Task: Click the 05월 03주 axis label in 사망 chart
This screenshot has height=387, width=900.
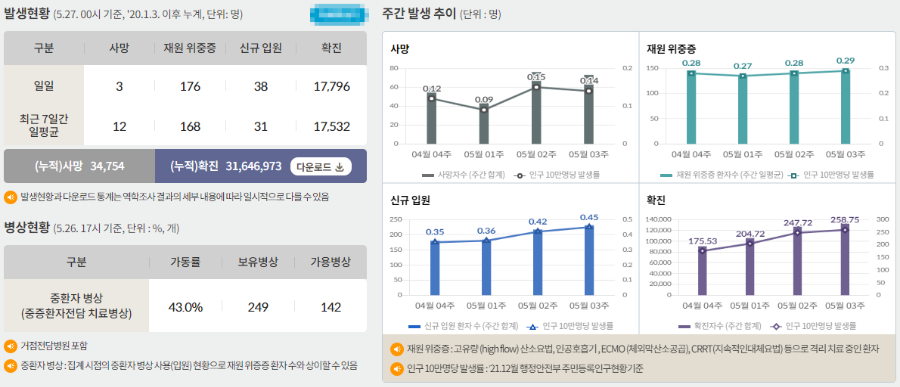Action: (588, 154)
